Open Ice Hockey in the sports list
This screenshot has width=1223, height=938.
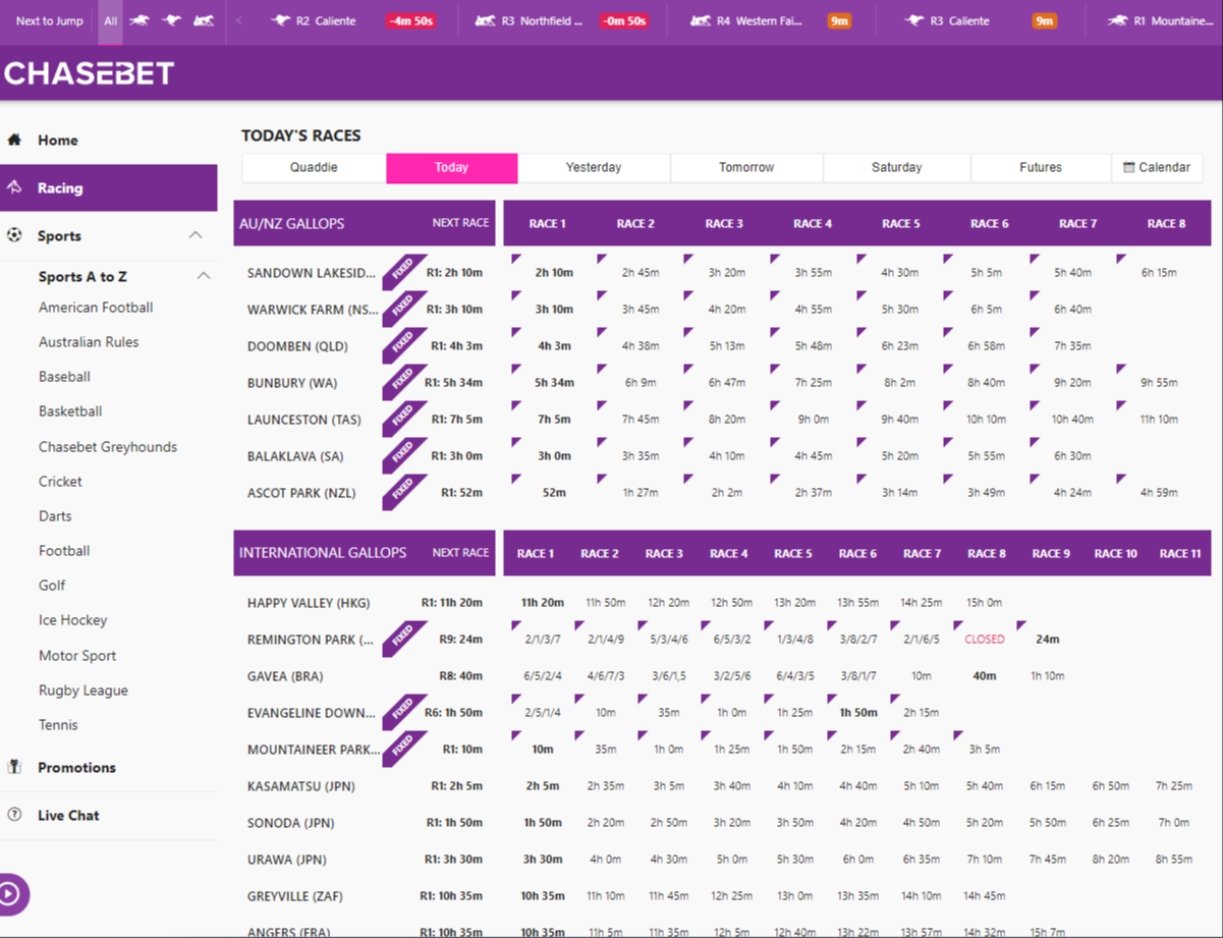[73, 620]
